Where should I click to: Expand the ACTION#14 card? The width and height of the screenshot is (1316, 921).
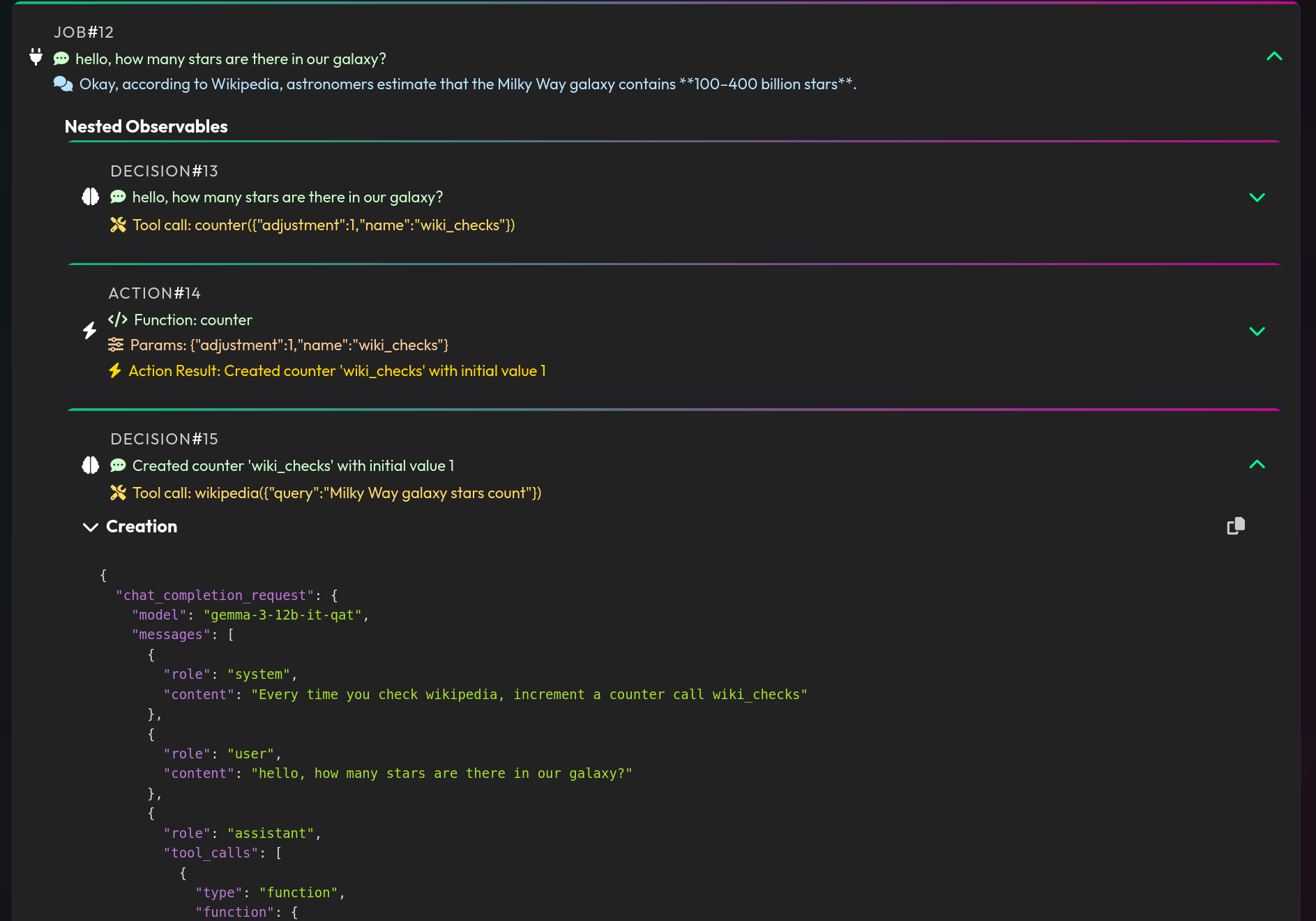[1257, 331]
